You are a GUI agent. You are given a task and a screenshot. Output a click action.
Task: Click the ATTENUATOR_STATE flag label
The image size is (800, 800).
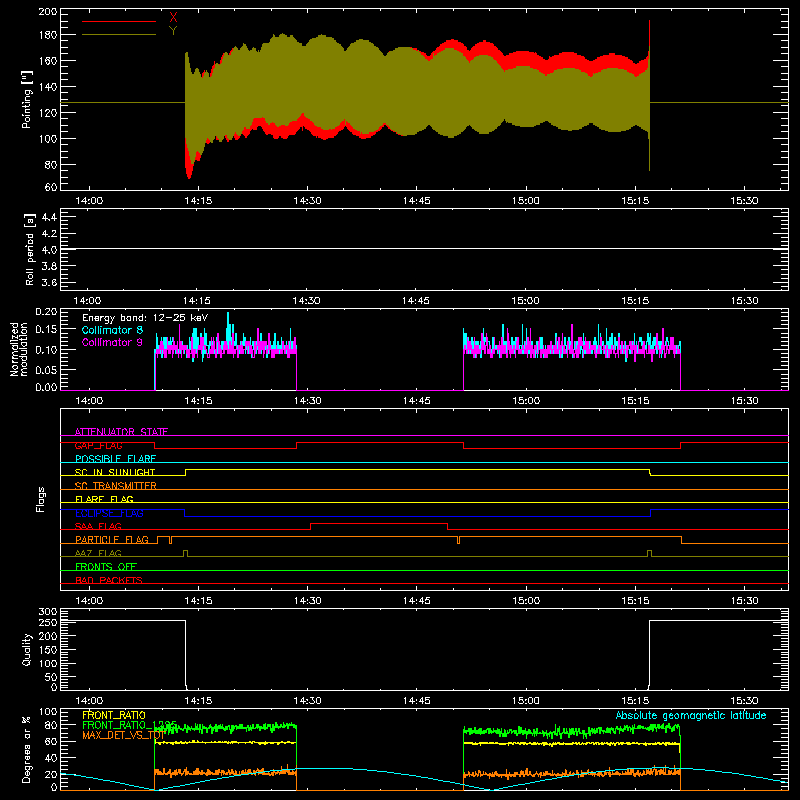point(121,432)
